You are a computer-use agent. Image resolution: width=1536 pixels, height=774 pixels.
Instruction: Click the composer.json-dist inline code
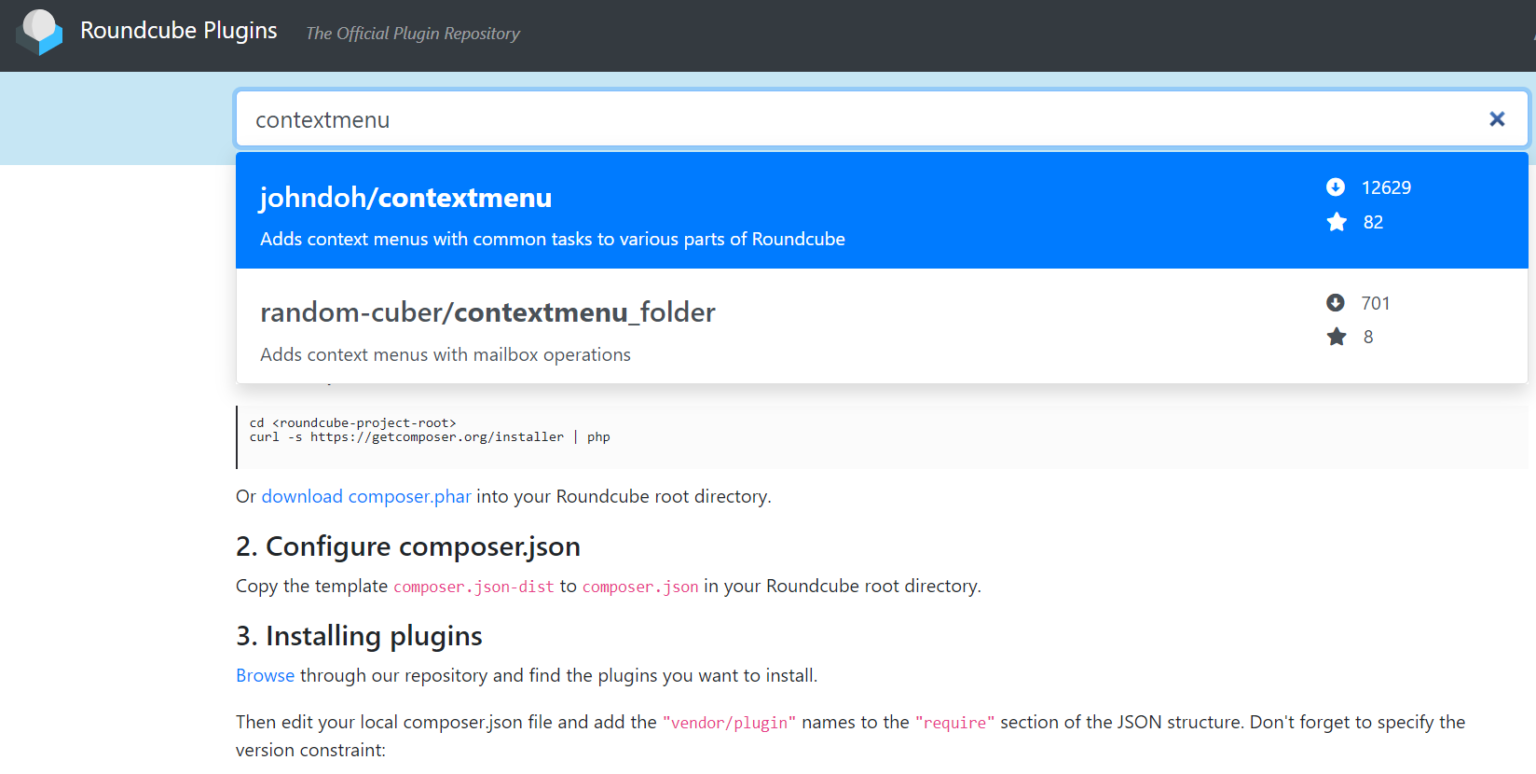click(x=473, y=587)
